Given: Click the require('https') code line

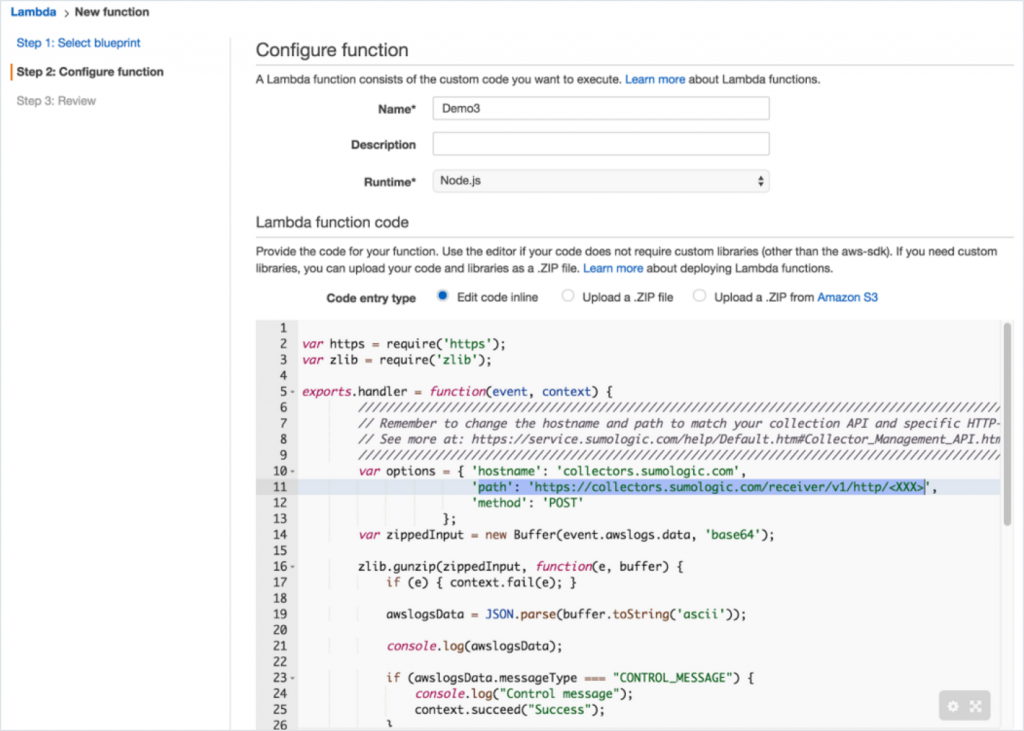Looking at the screenshot, I should [404, 344].
